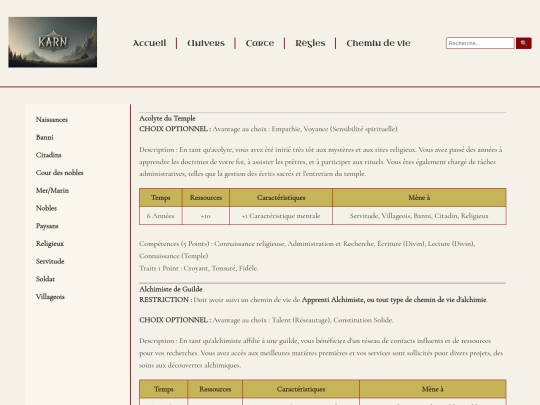Click the second table's Caractéristiques header
The image size is (540, 405).
coord(301,389)
